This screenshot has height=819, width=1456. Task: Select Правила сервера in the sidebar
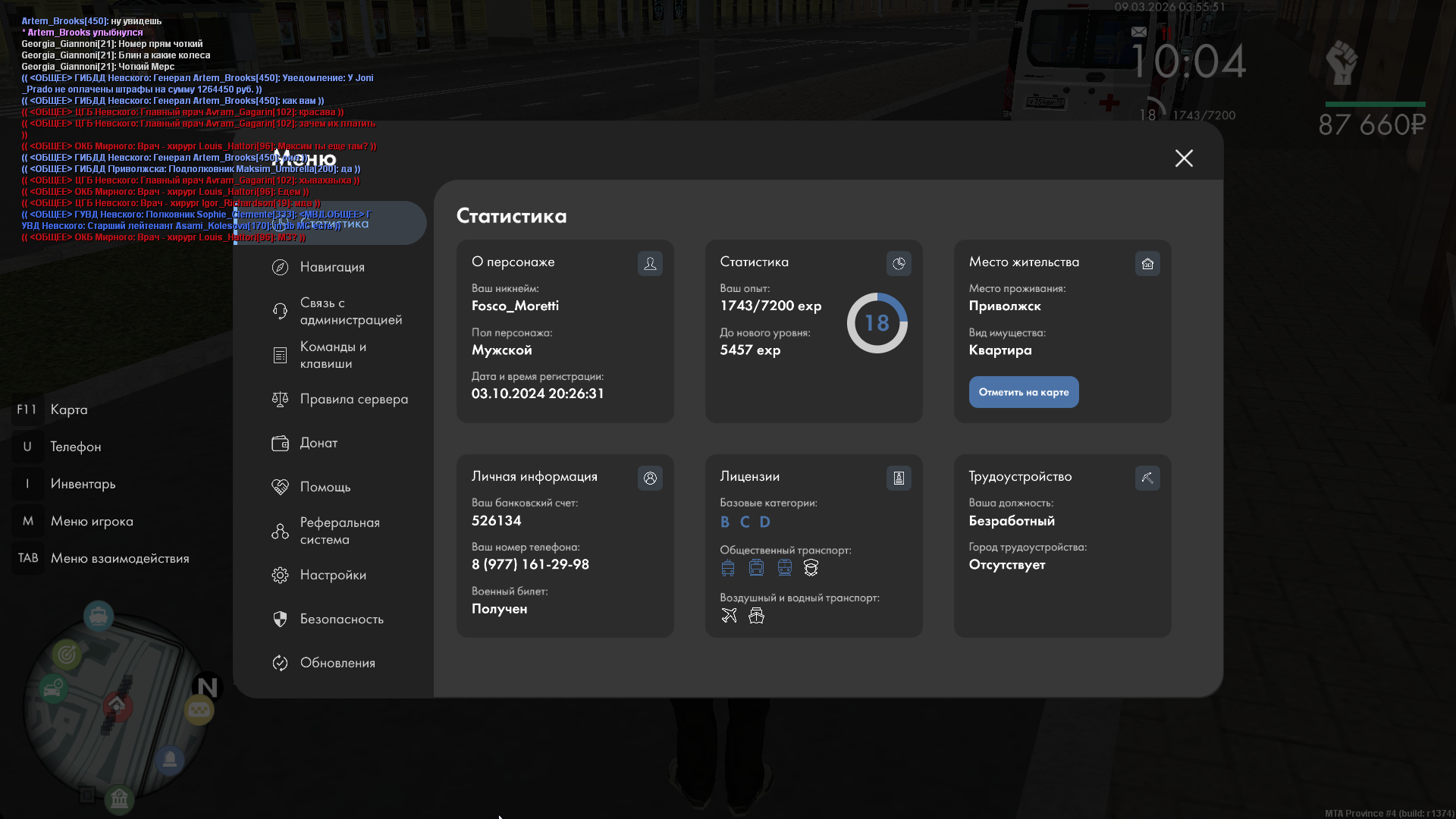coord(353,399)
